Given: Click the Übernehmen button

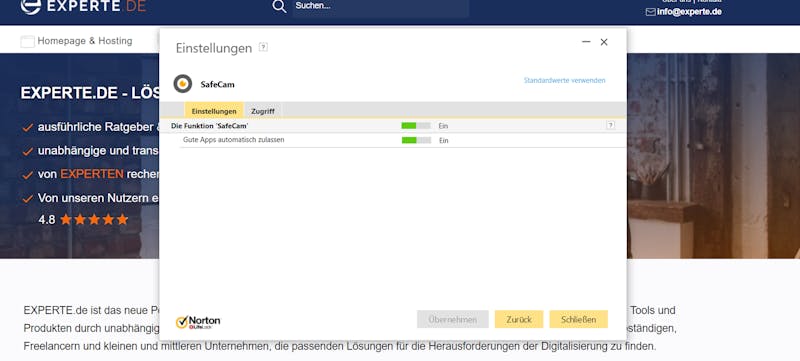Looking at the screenshot, I should coord(453,319).
